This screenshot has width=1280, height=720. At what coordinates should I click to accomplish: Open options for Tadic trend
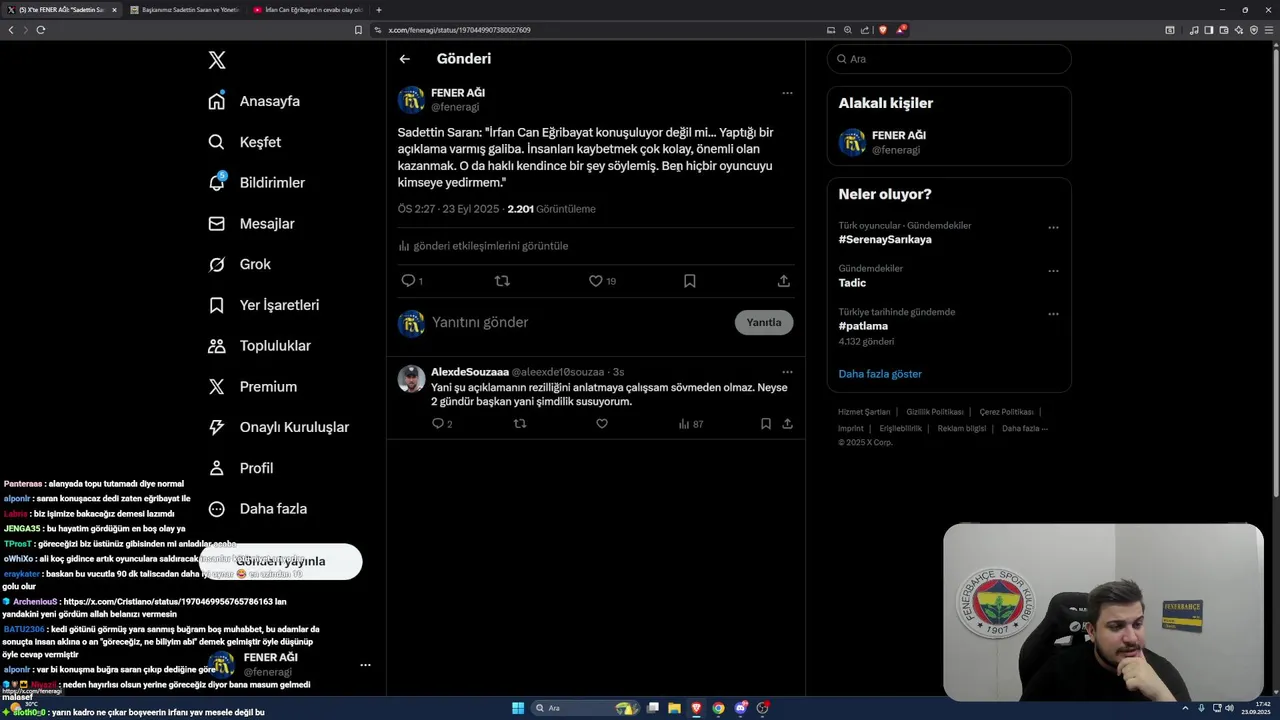(1053, 271)
